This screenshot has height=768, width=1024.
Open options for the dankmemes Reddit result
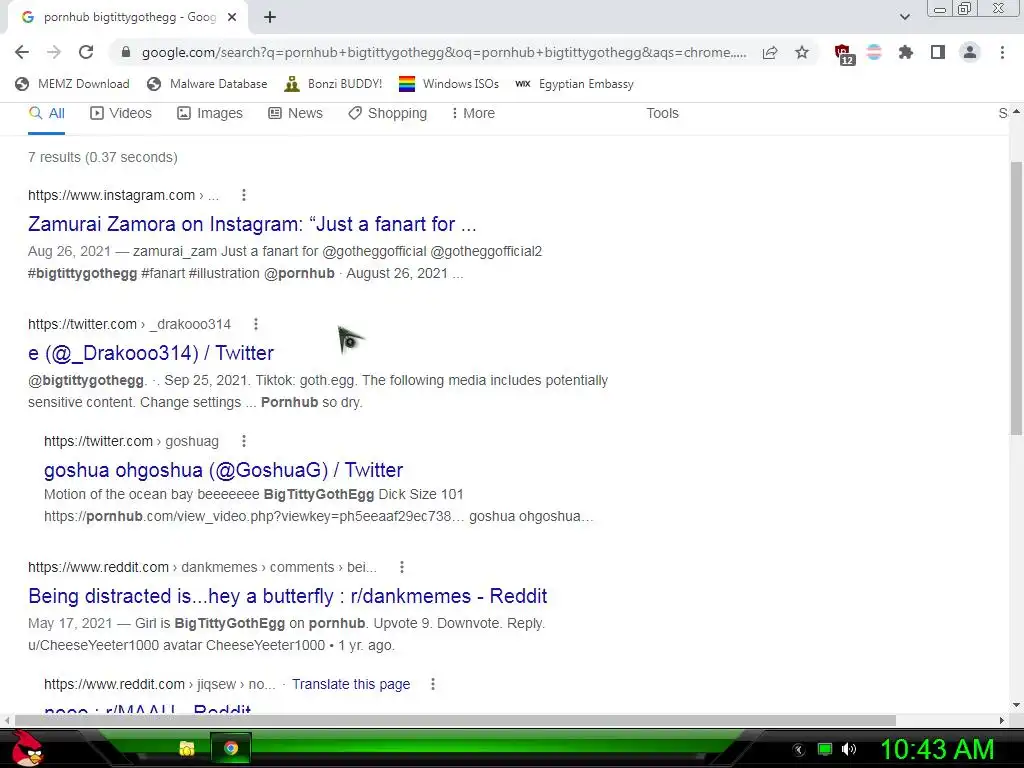point(402,567)
